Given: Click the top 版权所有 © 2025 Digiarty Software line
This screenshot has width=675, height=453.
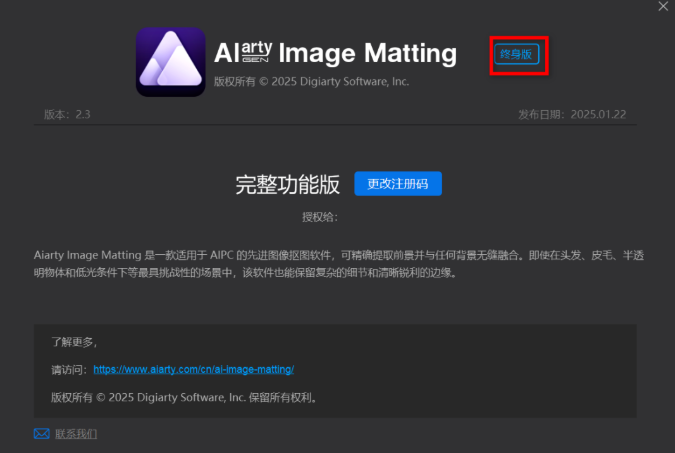Looking at the screenshot, I should click(x=311, y=82).
